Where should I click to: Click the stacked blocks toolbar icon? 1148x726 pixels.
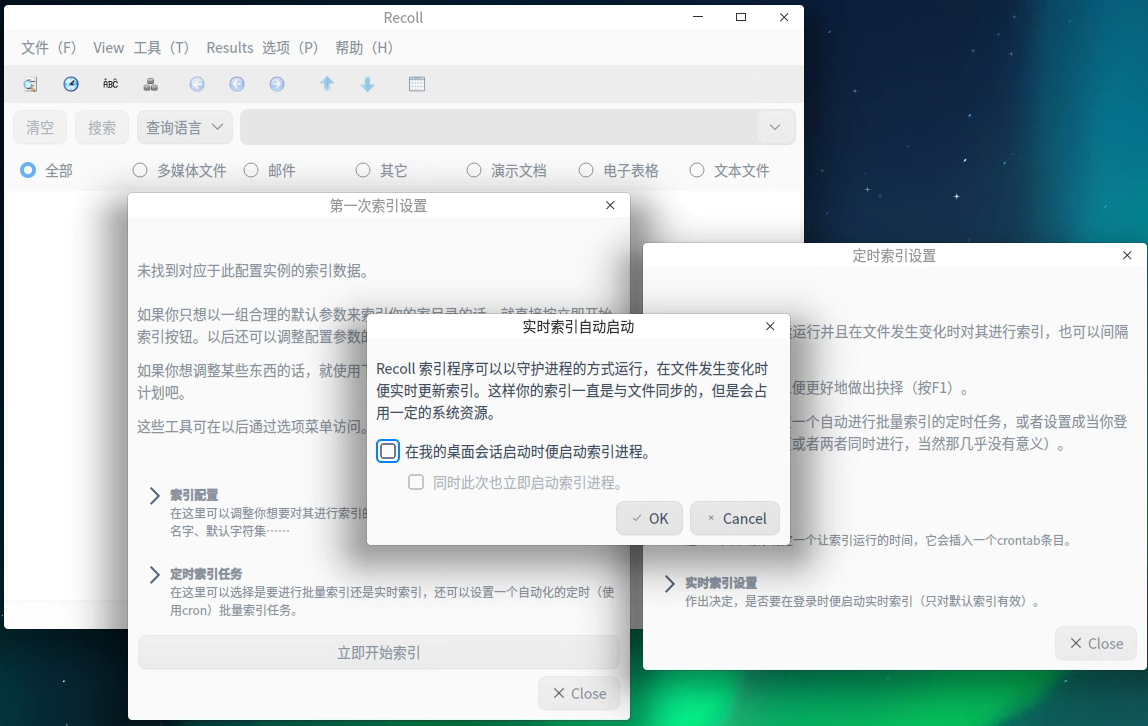pyautogui.click(x=151, y=84)
